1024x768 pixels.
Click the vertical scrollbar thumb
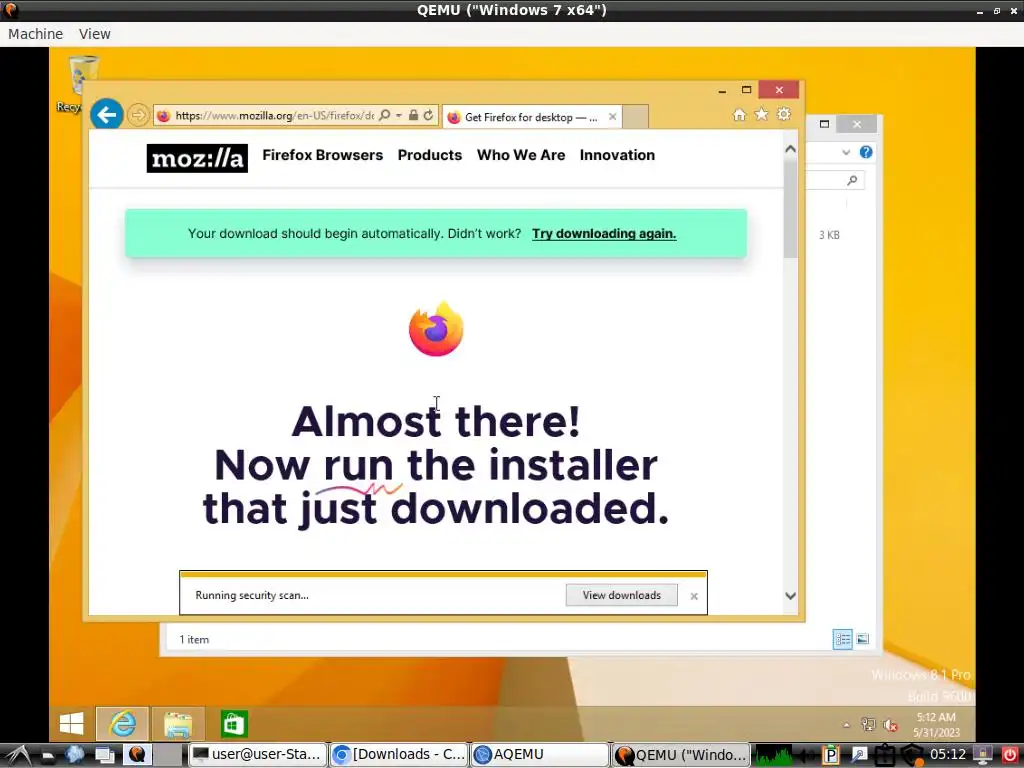[790, 208]
